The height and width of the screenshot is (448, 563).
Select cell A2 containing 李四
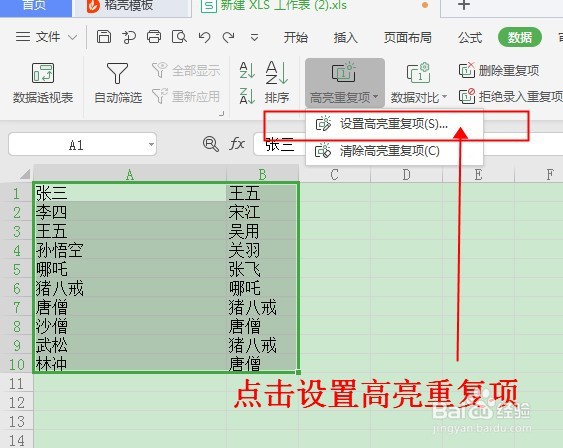coord(130,212)
